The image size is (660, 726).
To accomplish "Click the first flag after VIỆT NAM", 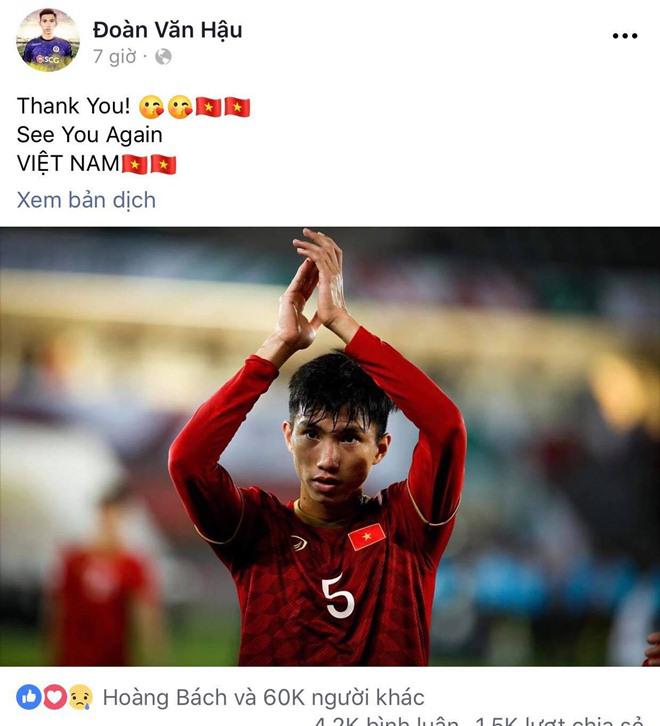I will click(135, 164).
